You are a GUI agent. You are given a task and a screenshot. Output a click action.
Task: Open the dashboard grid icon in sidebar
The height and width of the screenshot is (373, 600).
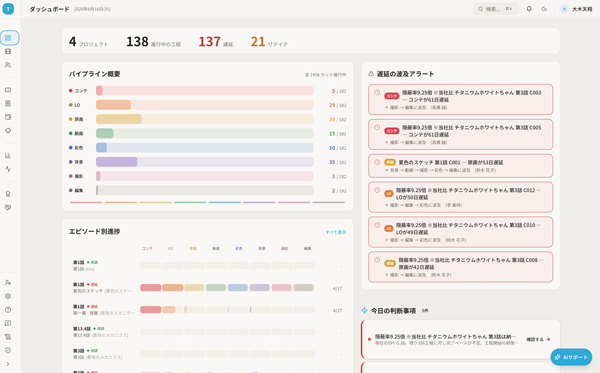[8, 38]
